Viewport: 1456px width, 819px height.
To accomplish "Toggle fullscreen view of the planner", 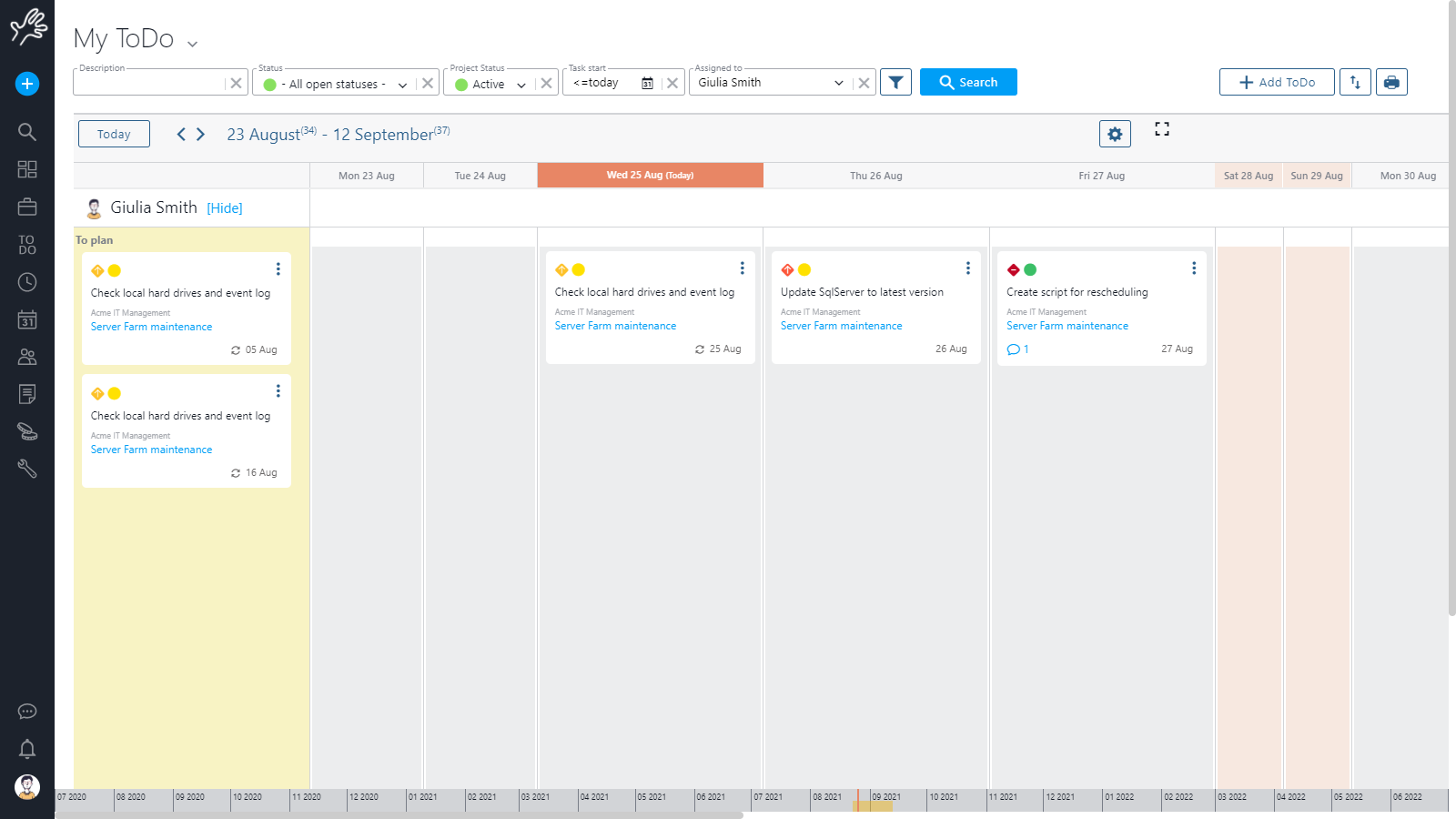I will tap(1162, 129).
